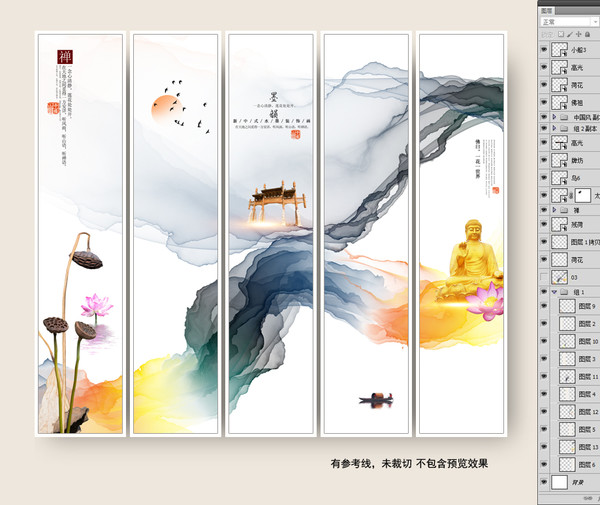Viewport: 600px width, 505px height.
Task: Hide the 背景 layer
Action: tap(544, 482)
